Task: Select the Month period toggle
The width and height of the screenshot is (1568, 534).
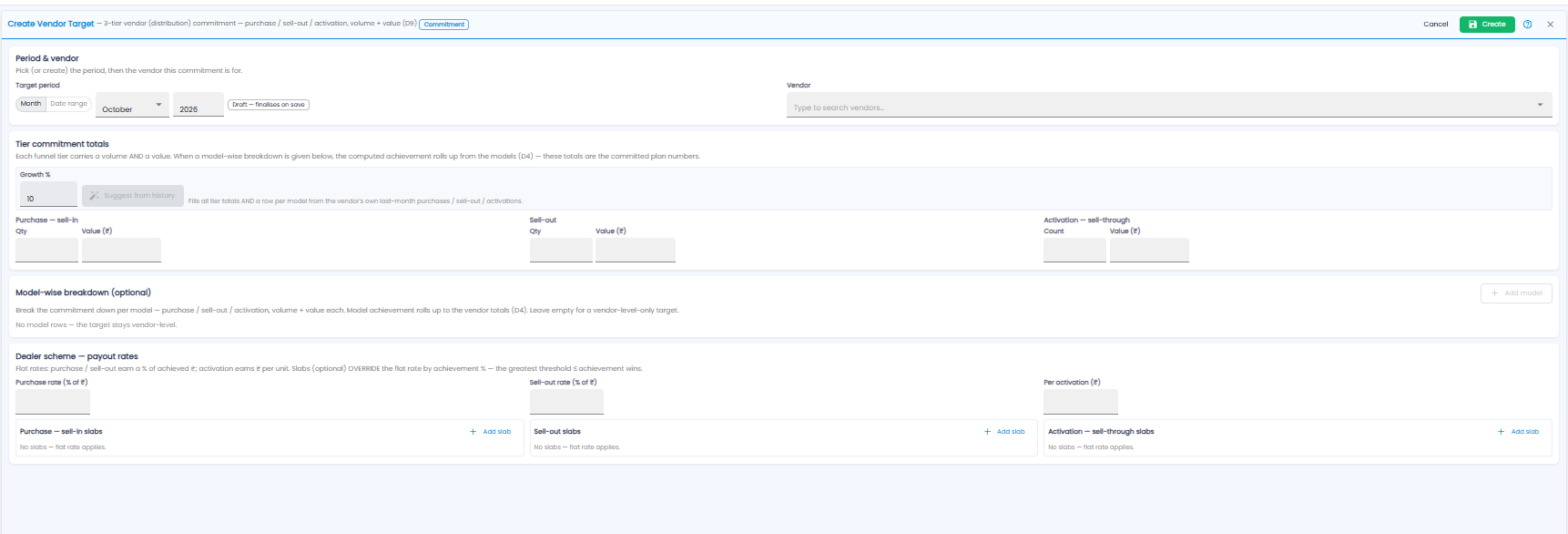Action: [x=31, y=104]
